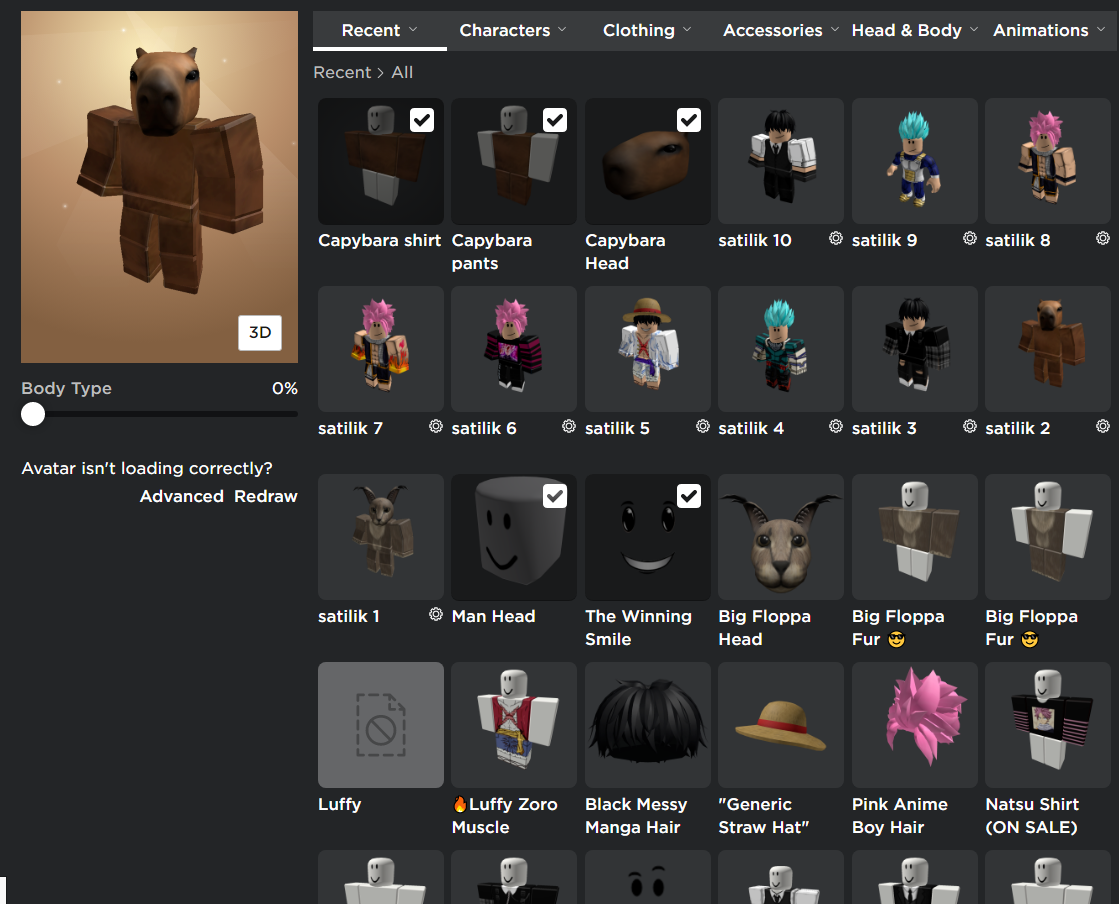Screen dimensions: 1119x904
Task: Open the satilik 7 outfit name
Action: tap(350, 428)
